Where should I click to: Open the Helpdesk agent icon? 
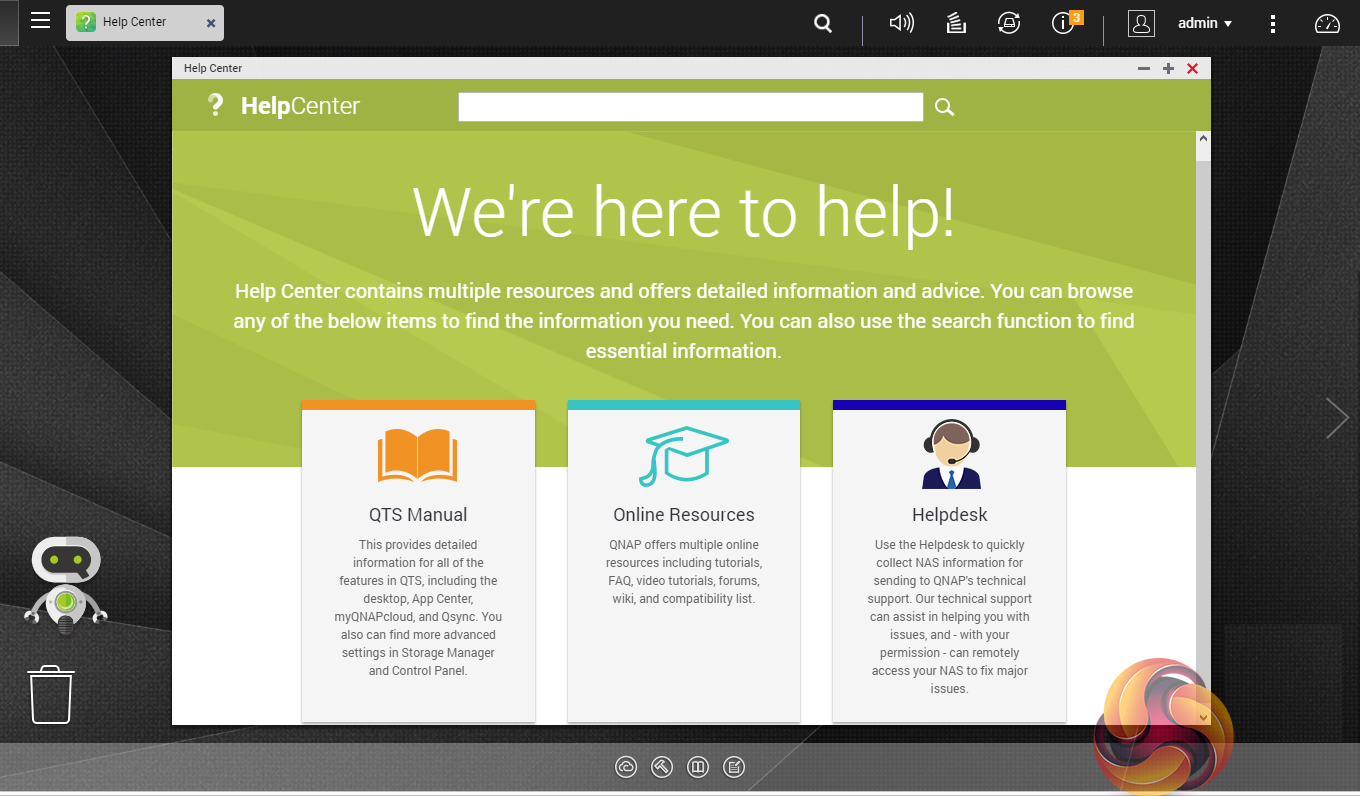coord(950,454)
